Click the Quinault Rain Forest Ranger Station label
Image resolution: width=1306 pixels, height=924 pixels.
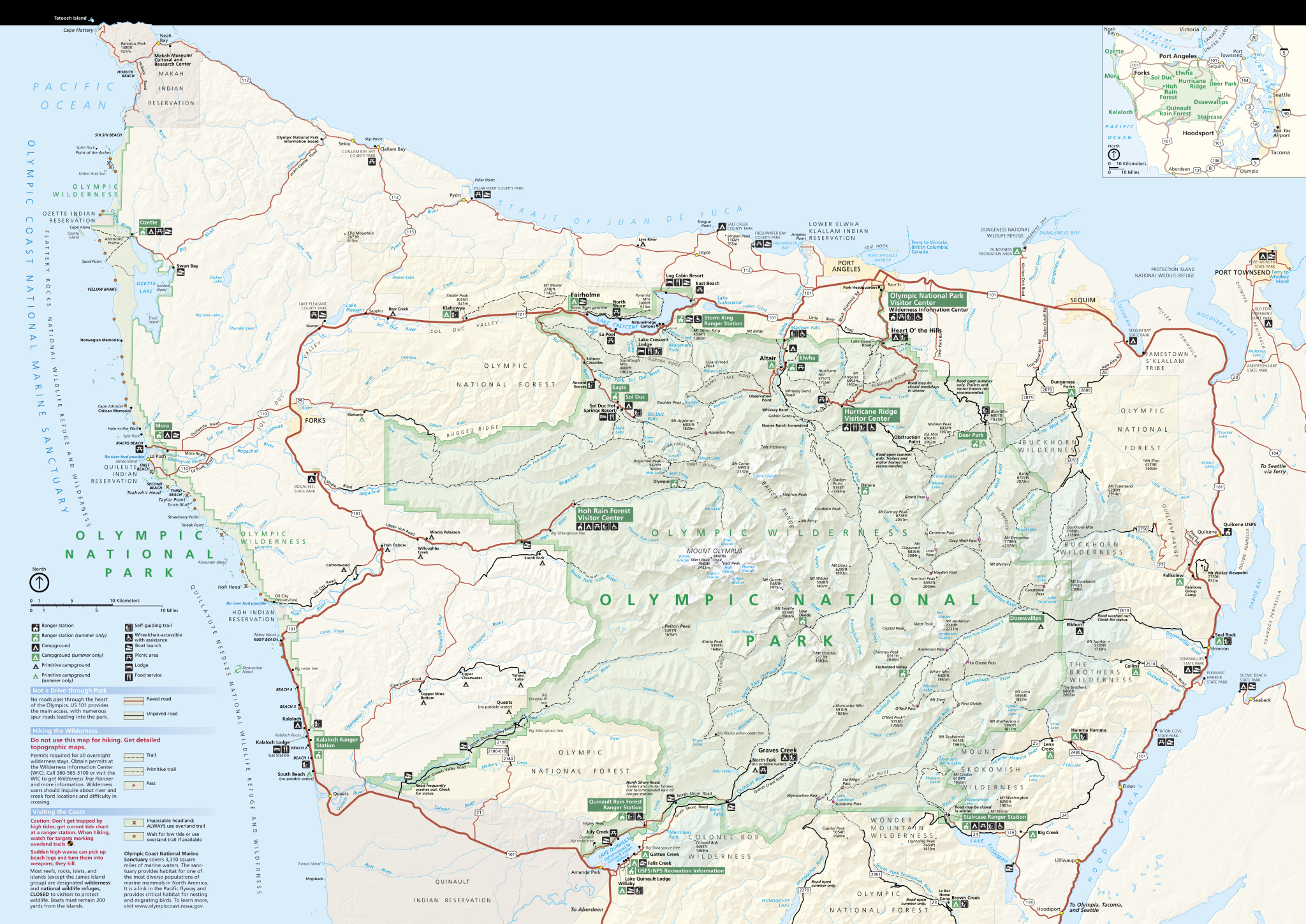615,805
